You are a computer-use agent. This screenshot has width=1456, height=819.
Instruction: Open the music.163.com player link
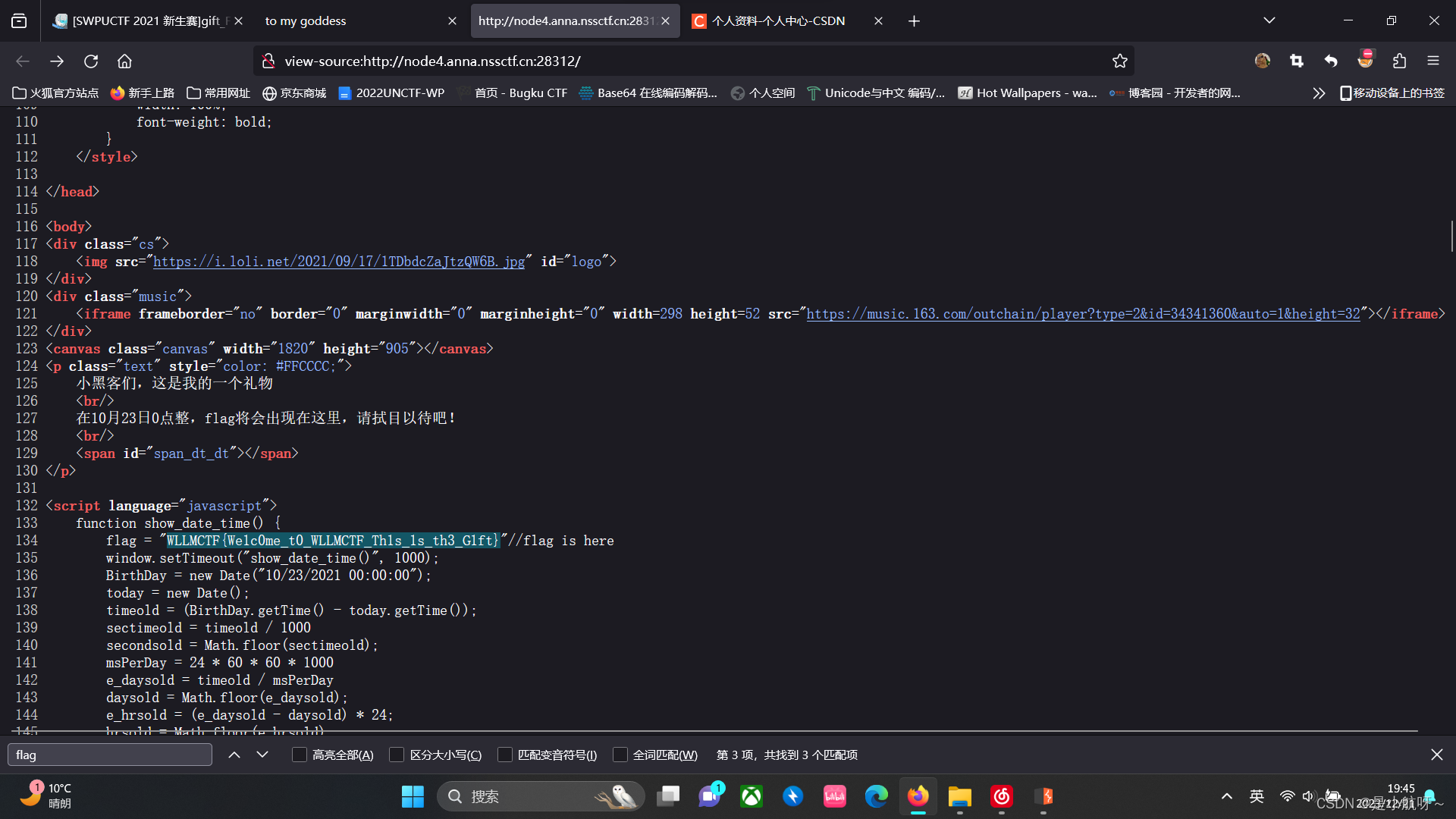click(x=1083, y=313)
